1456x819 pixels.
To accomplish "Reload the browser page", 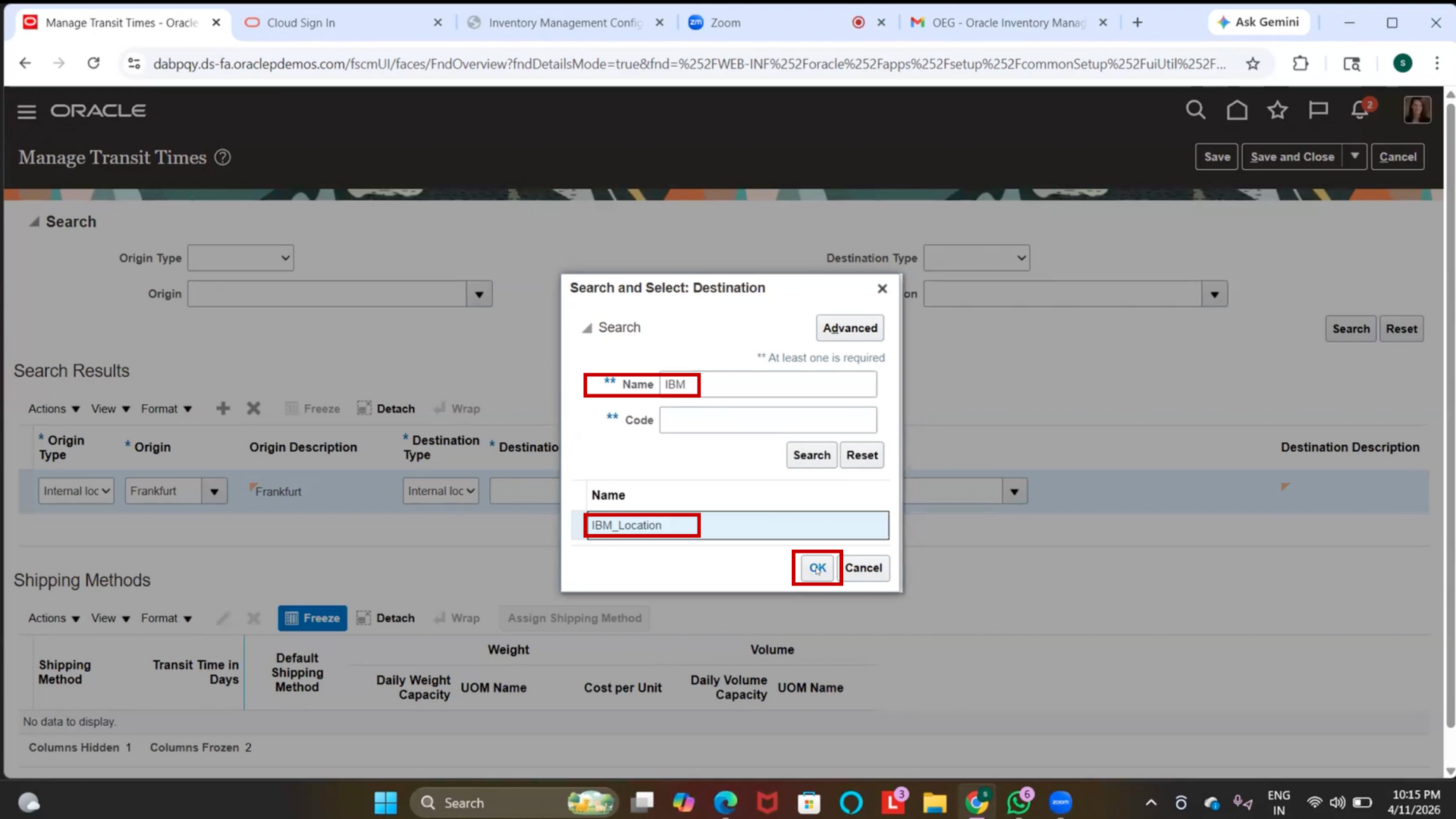I will [x=93, y=64].
